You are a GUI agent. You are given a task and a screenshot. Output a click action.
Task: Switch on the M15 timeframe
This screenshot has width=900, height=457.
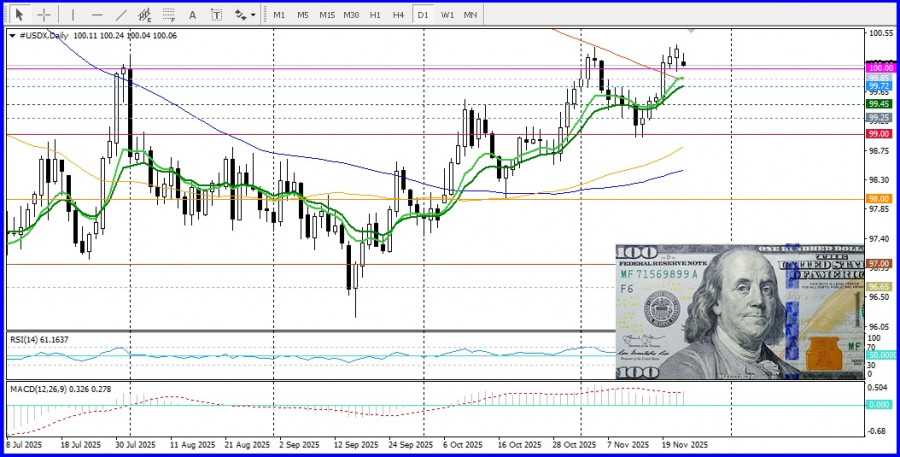(327, 15)
